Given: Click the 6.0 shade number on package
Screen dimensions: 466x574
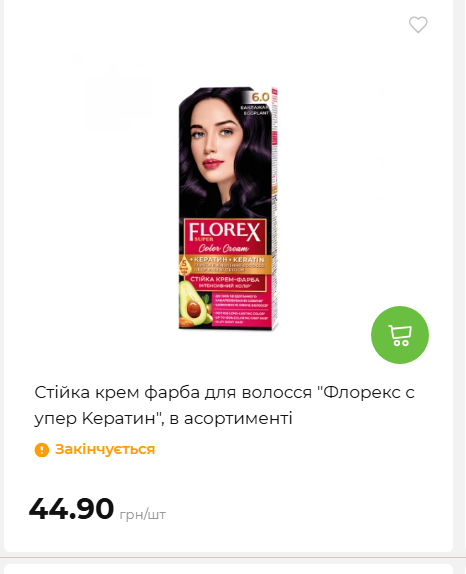Looking at the screenshot, I should 260,97.
